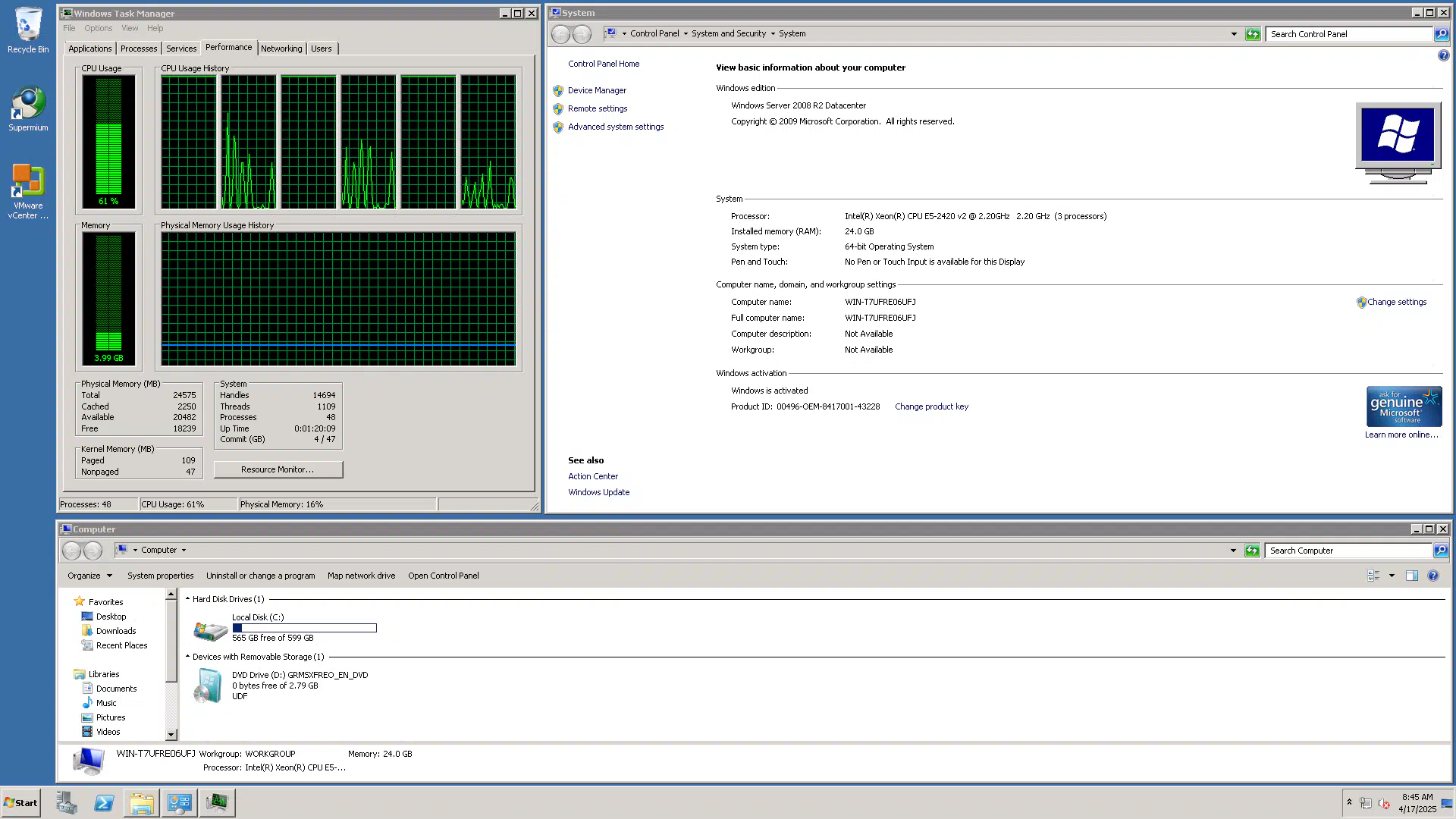Click the Search Control Panel magnifier icon
Image resolution: width=1456 pixels, height=819 pixels.
click(x=1442, y=34)
